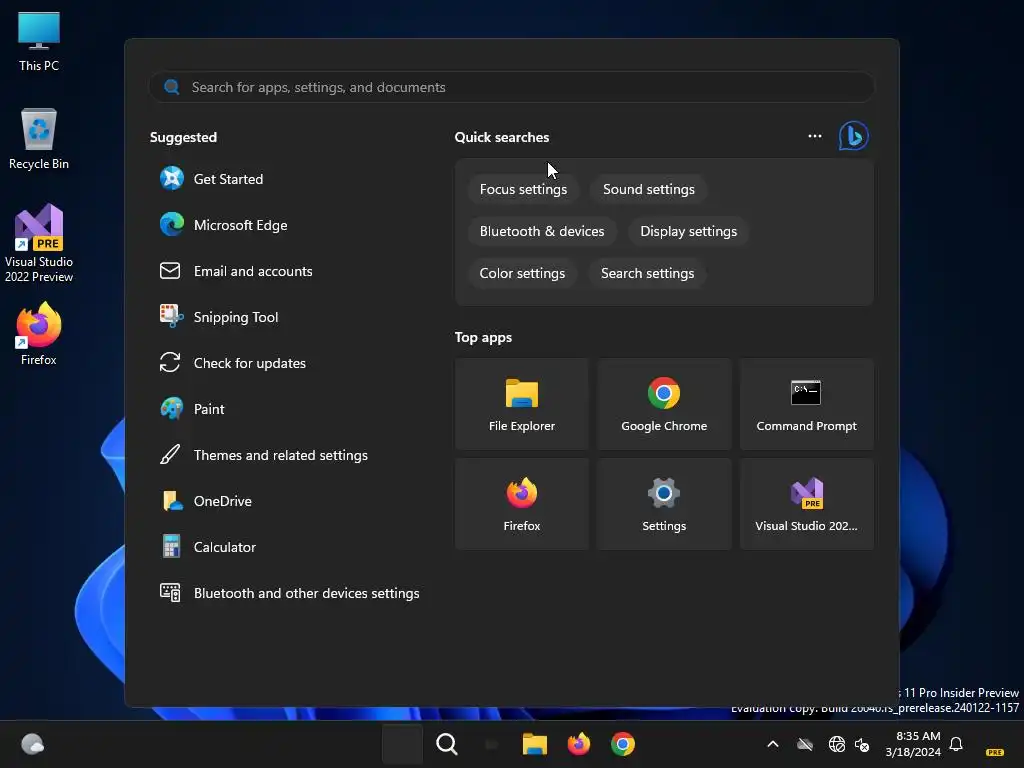The height and width of the screenshot is (768, 1024).
Task: Click the This PC desktop icon
Action: 39,41
